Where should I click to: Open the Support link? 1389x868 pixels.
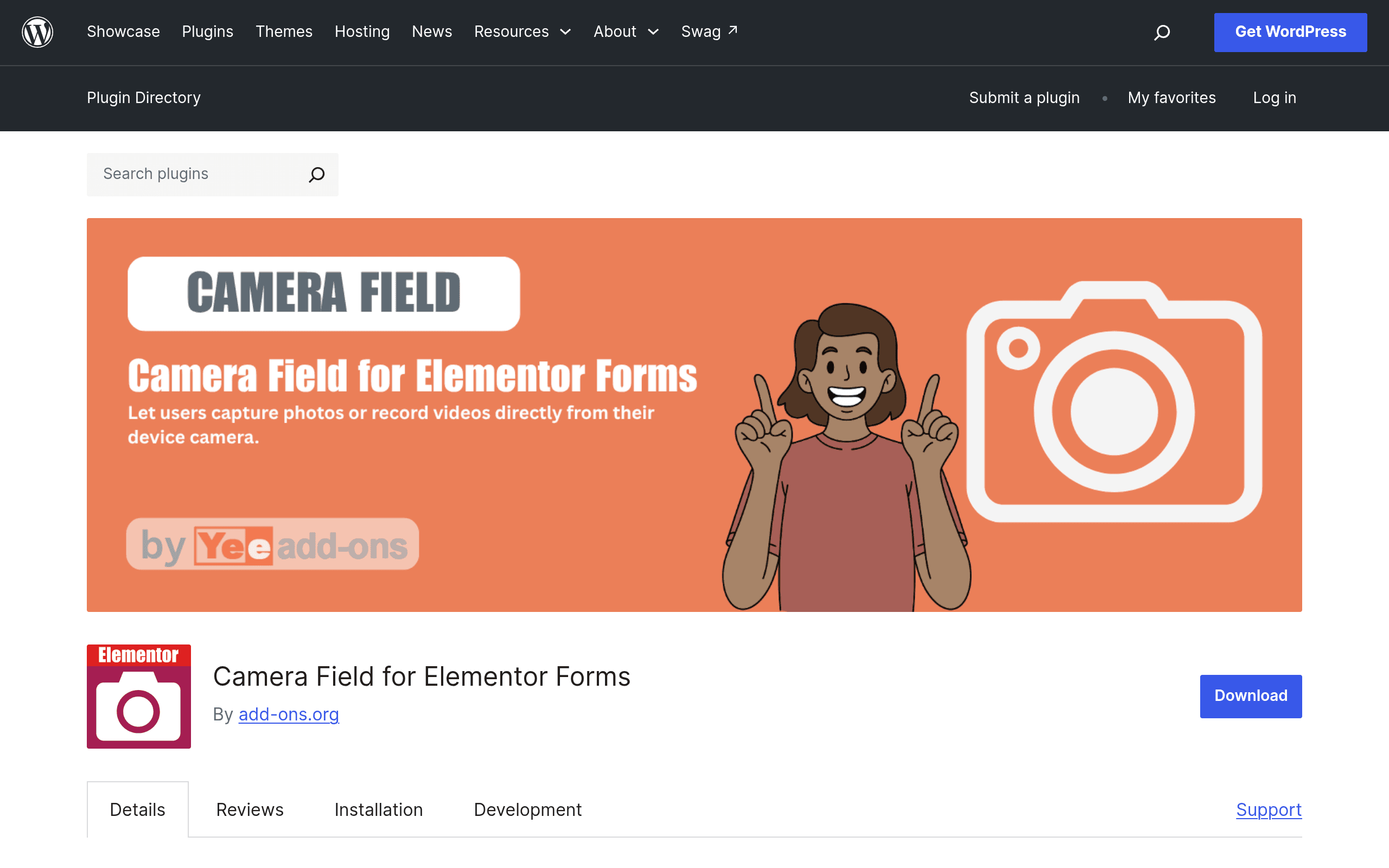click(x=1269, y=809)
